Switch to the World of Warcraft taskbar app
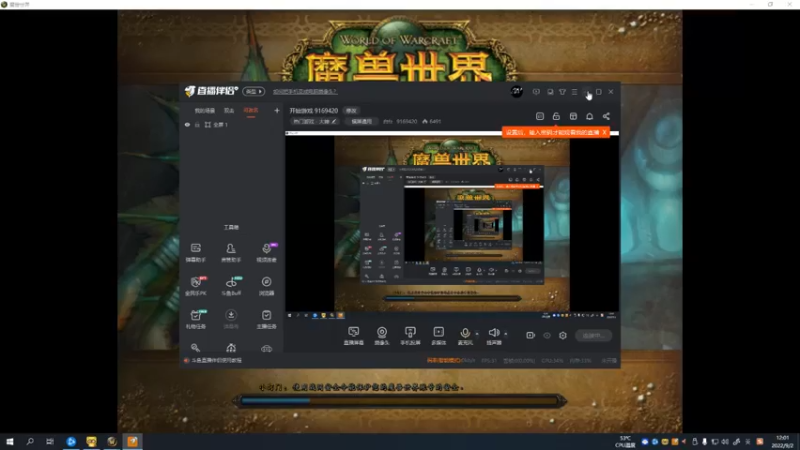Viewport: 800px width, 450px height. point(112,441)
